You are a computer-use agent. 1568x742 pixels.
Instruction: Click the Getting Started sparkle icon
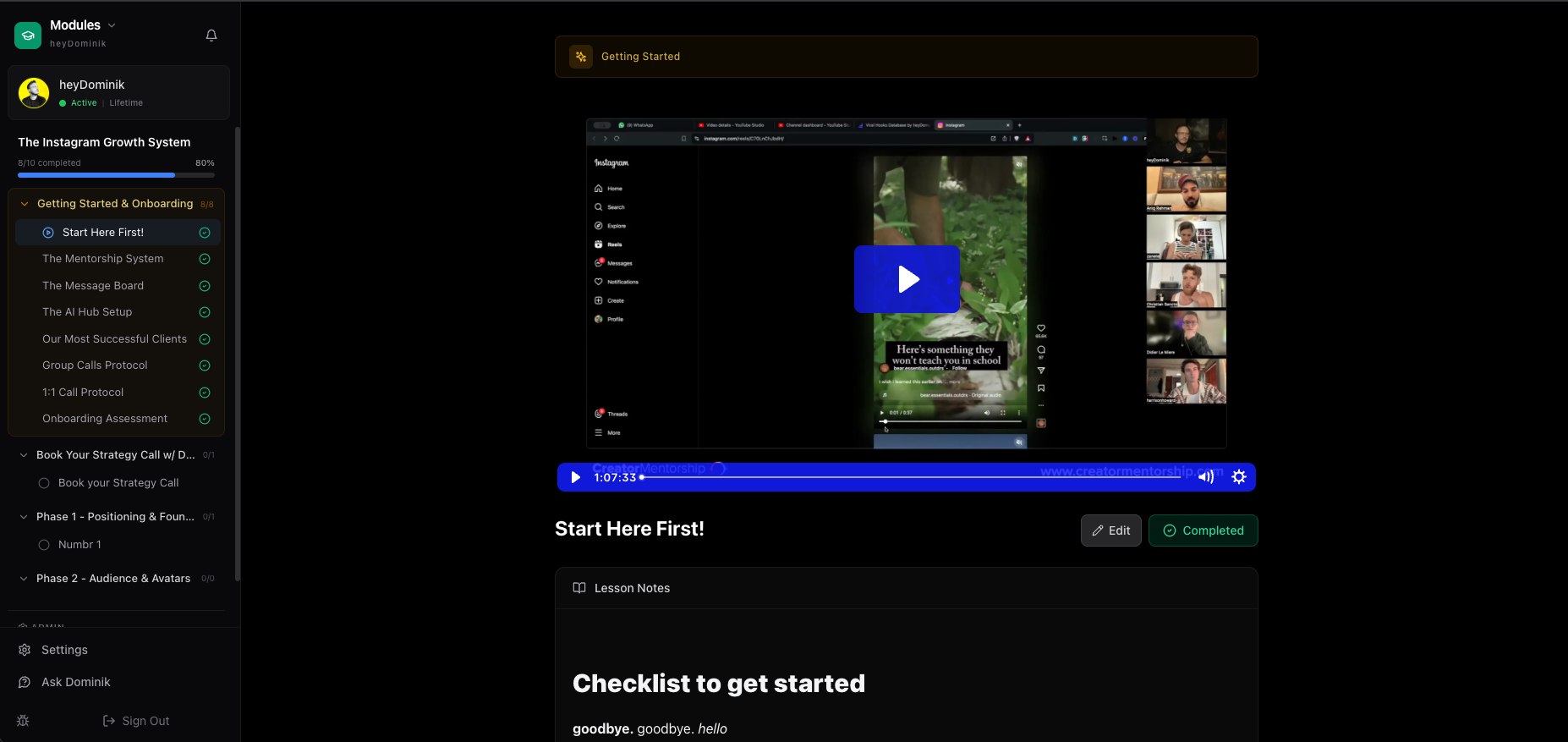coord(581,57)
